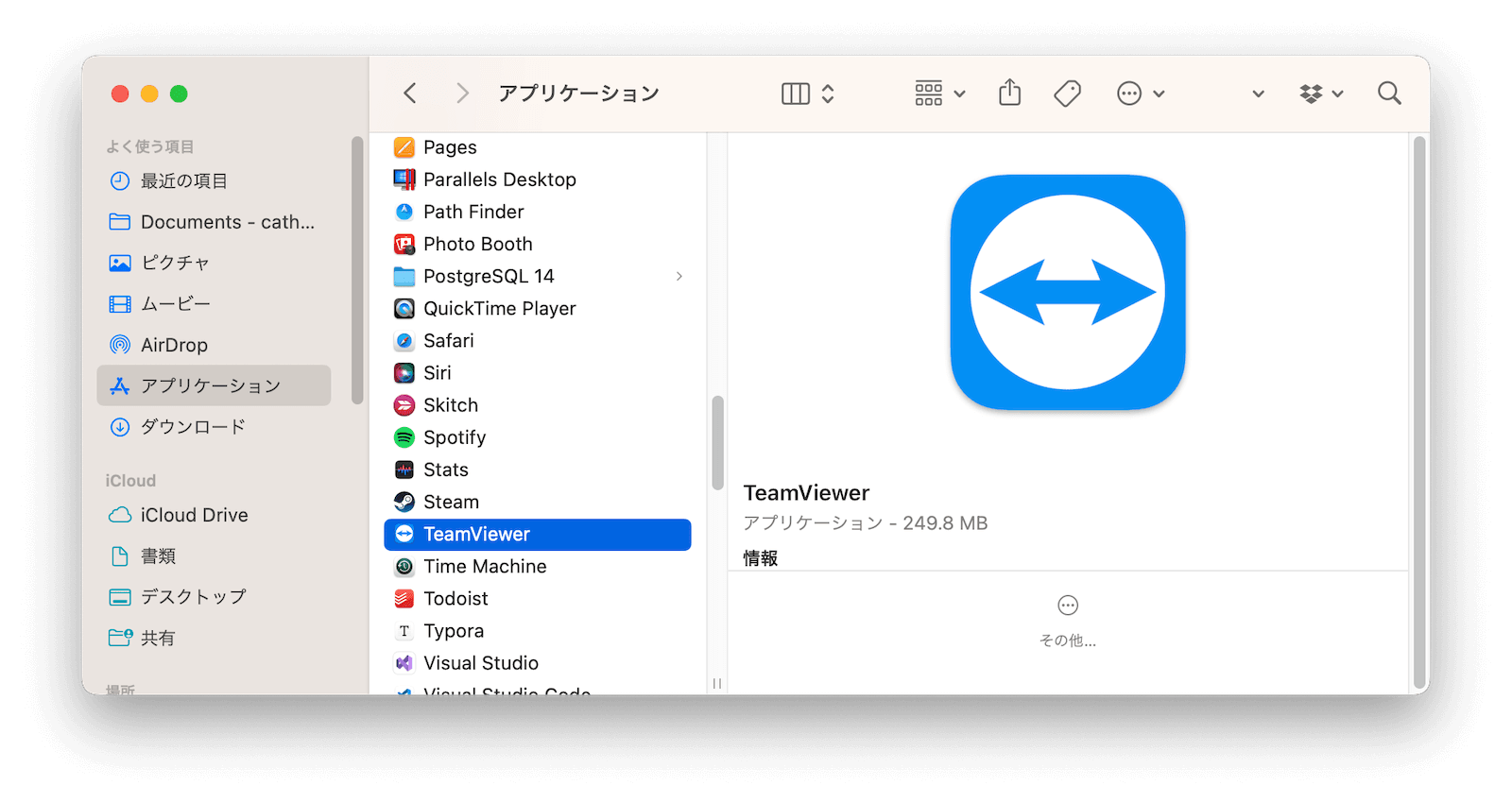Click the Safari compass icon

click(x=404, y=341)
